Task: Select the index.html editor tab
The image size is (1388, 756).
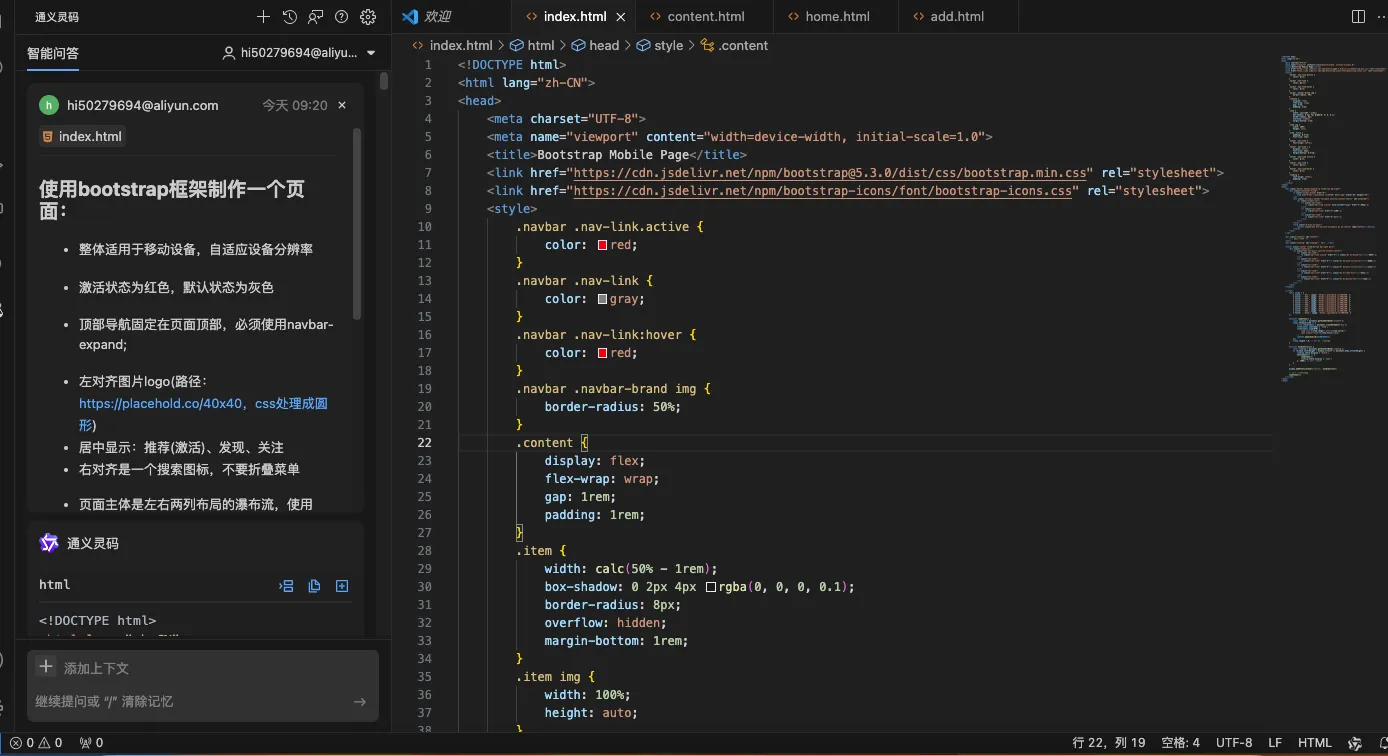Action: click(574, 17)
